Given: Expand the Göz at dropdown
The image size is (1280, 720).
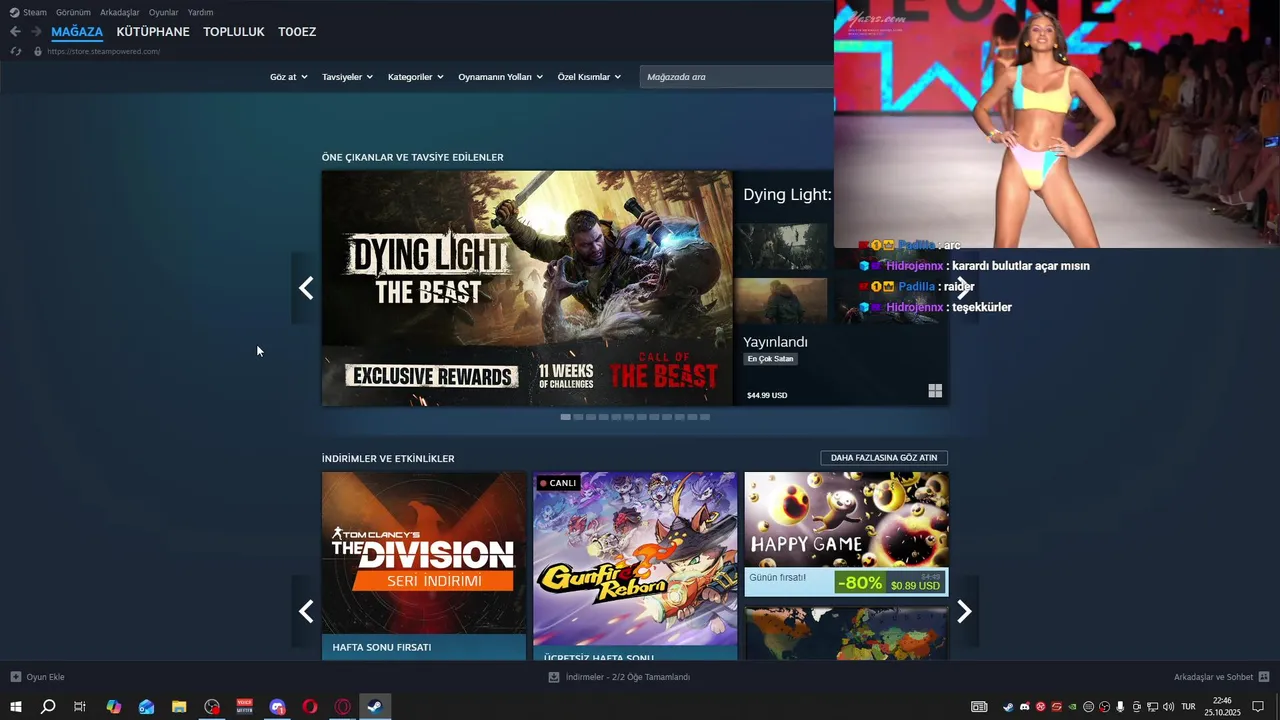Looking at the screenshot, I should point(288,77).
